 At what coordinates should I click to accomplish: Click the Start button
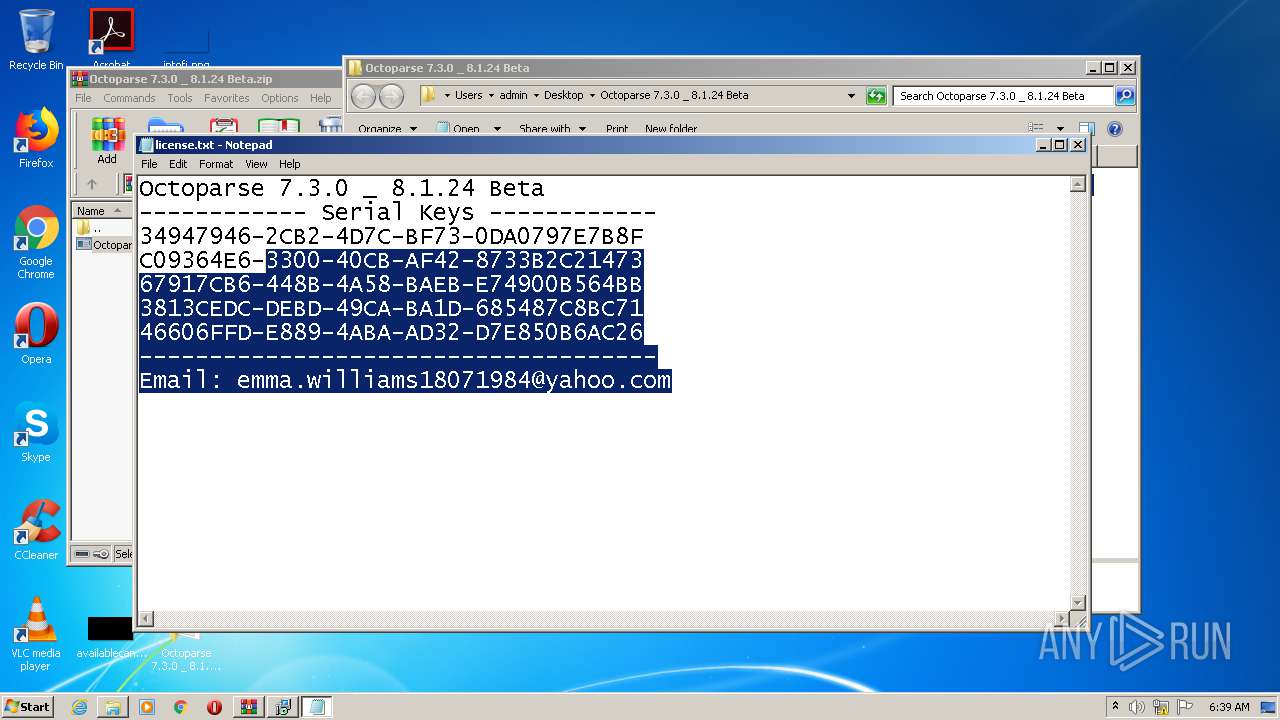pos(28,707)
